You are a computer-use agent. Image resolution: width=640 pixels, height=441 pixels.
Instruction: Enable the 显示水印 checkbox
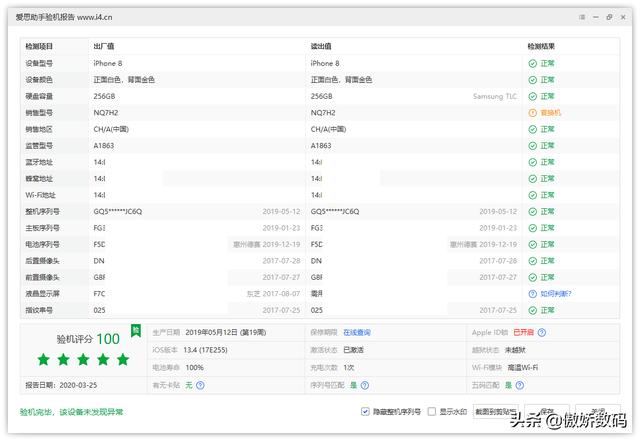click(x=432, y=412)
